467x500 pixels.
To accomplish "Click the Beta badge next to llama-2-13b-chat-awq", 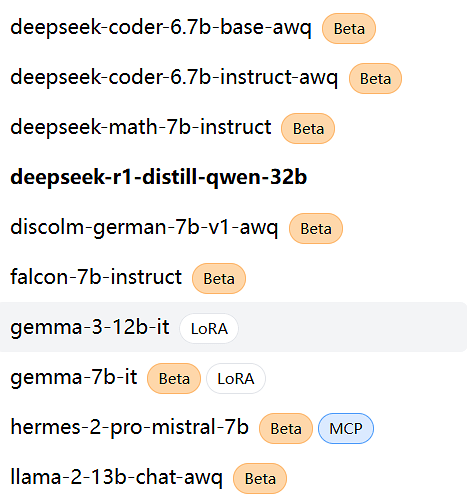I will tap(260, 479).
